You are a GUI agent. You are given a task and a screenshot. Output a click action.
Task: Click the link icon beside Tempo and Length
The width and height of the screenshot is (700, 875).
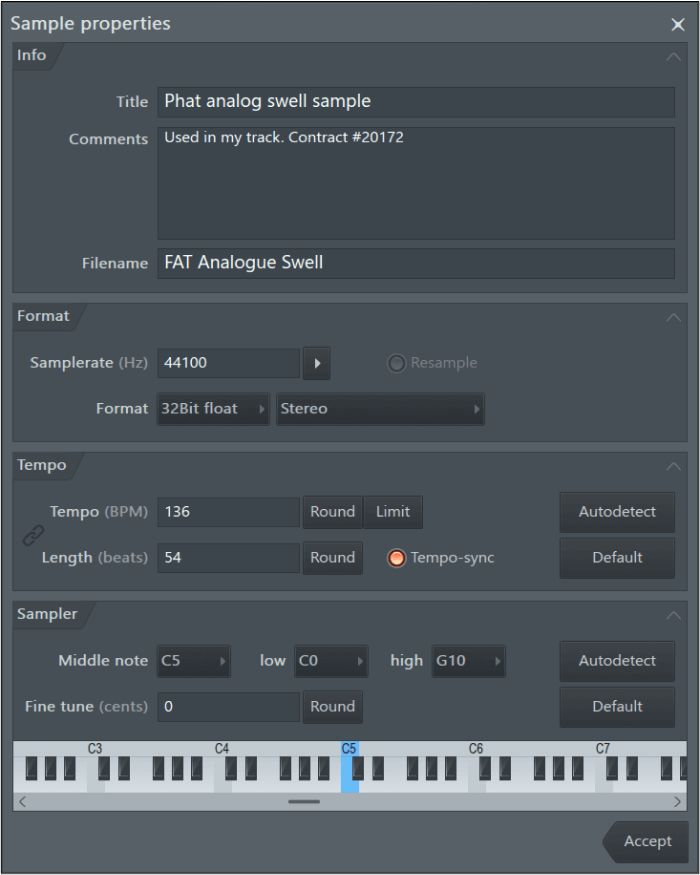31,535
